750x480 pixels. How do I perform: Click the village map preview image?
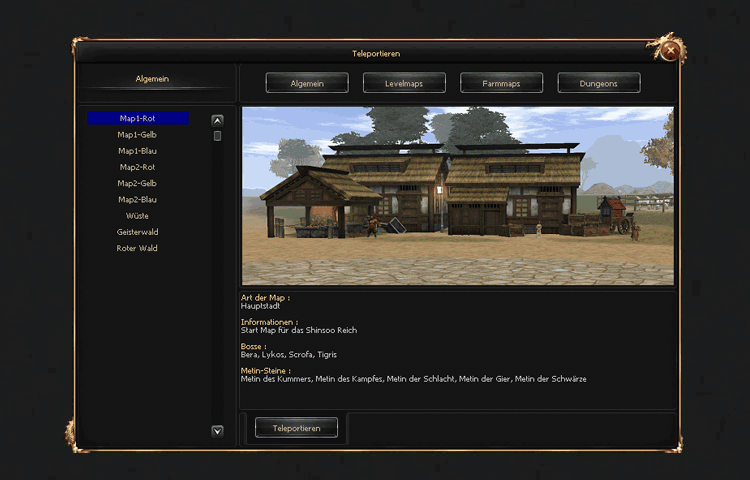(458, 196)
